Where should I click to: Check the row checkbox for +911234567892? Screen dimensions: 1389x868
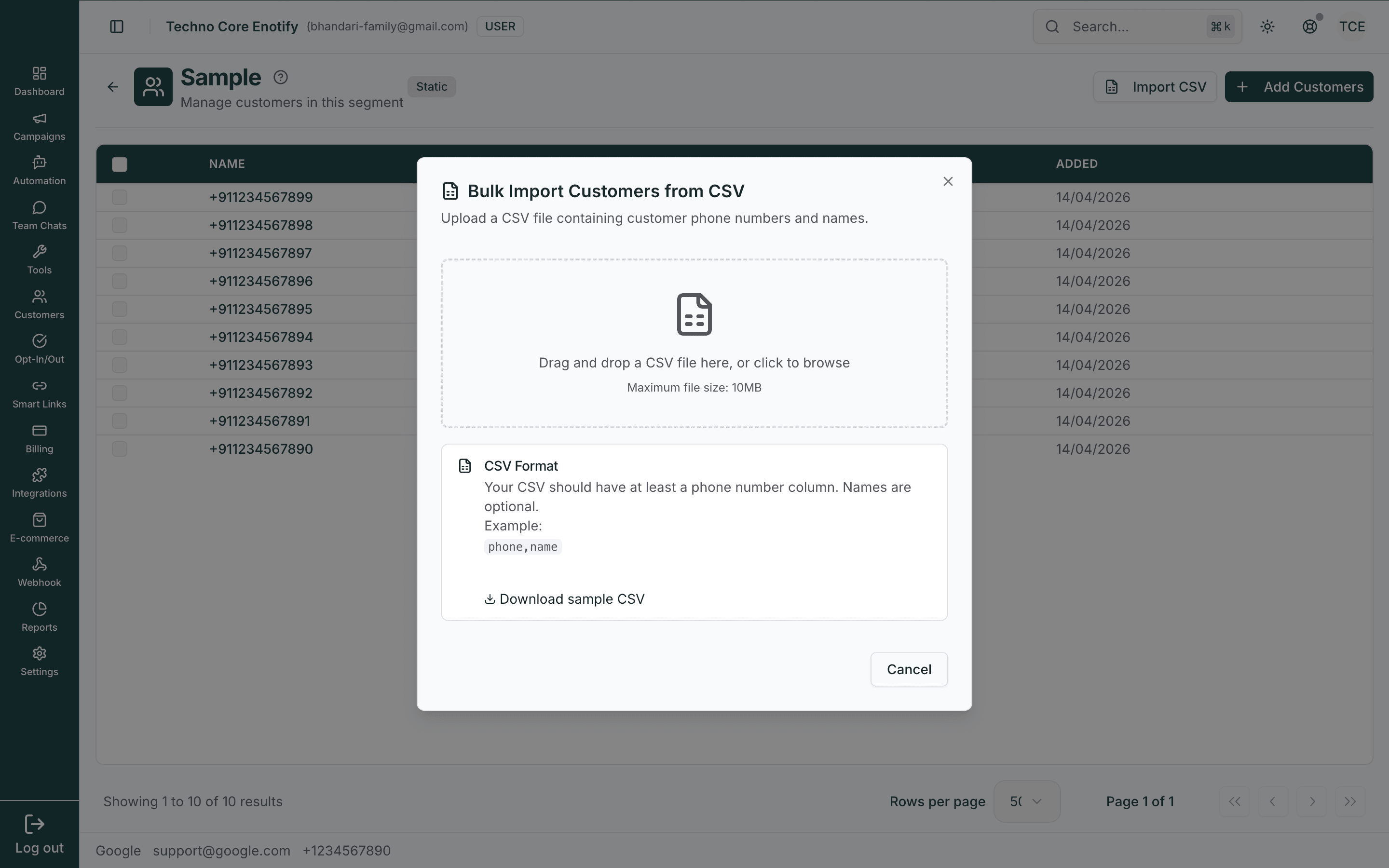click(120, 393)
